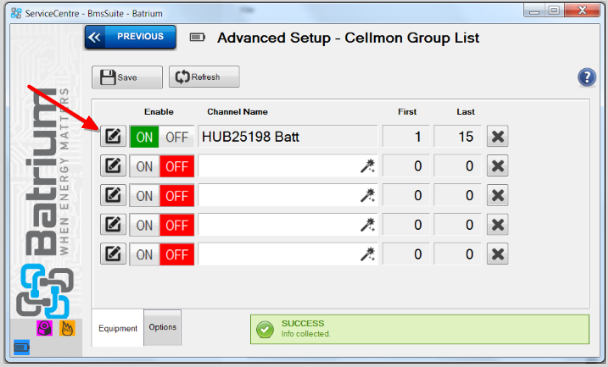Click the orange flame icon in sidebar
The image size is (608, 367).
click(x=67, y=328)
